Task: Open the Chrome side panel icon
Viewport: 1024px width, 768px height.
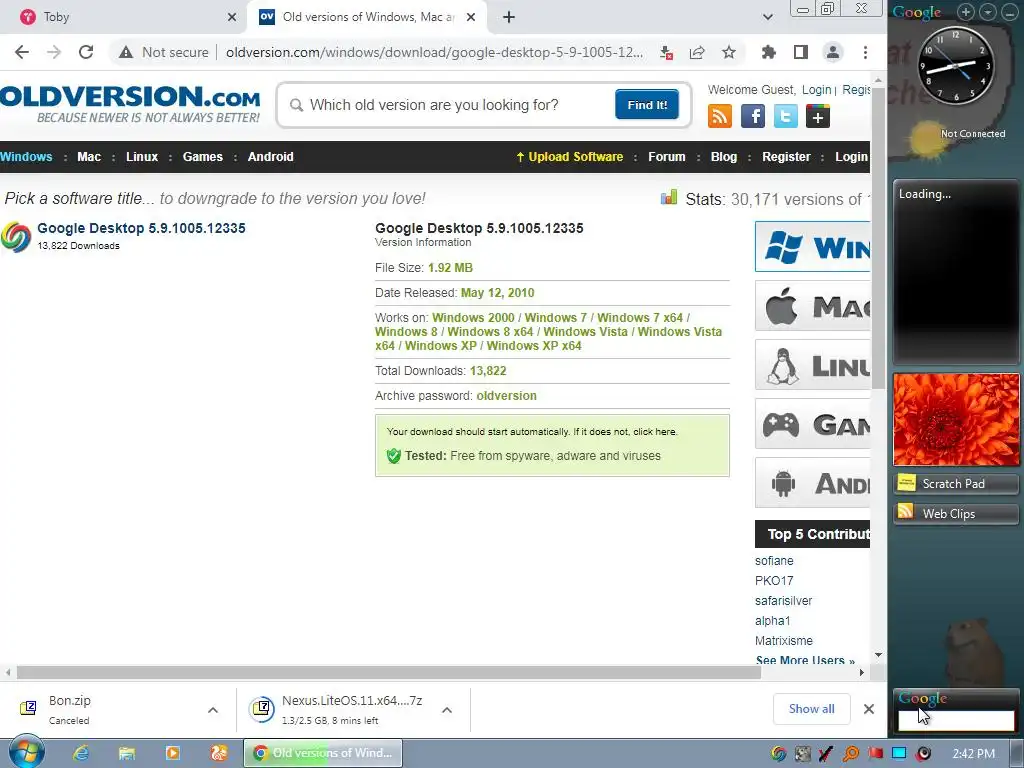Action: pyautogui.click(x=801, y=52)
